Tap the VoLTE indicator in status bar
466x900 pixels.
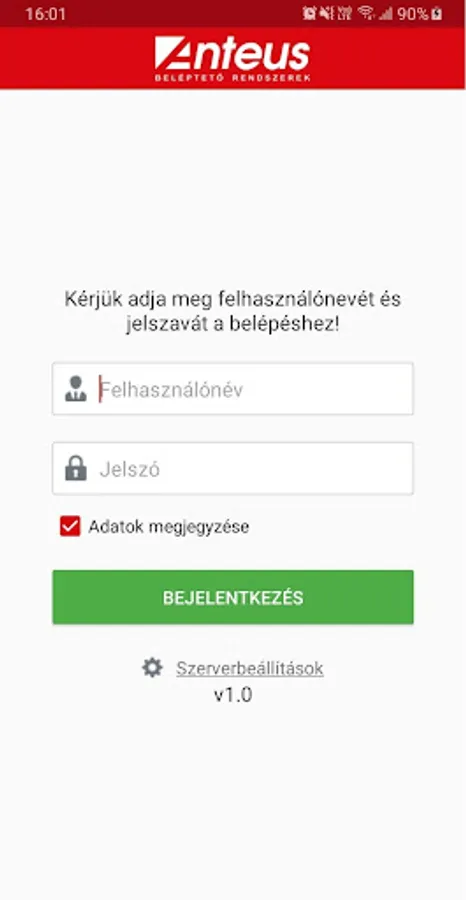(x=344, y=13)
